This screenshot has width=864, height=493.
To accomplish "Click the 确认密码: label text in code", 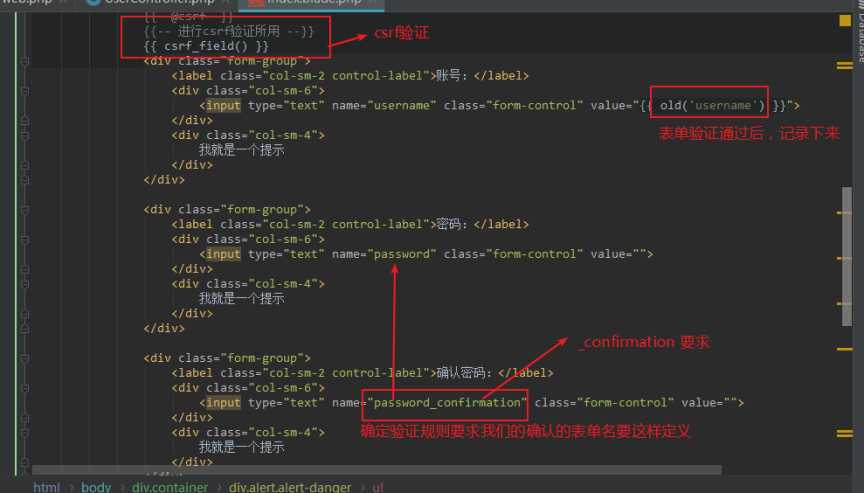I will [464, 373].
